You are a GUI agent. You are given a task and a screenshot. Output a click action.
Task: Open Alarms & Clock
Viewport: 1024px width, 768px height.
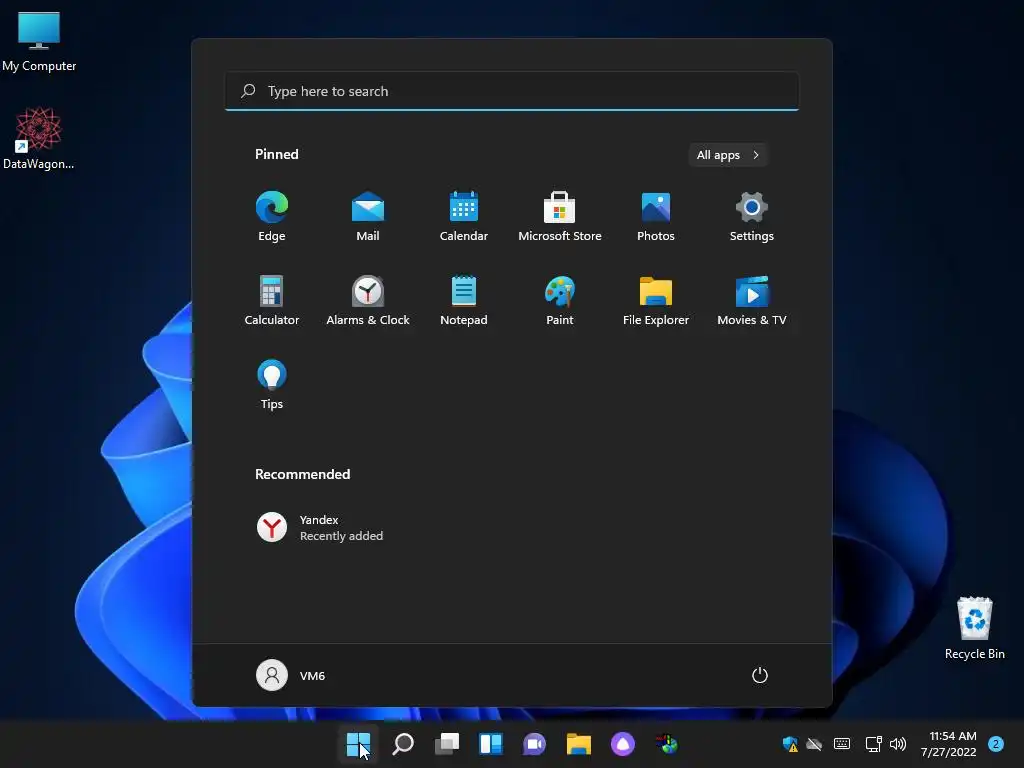[x=368, y=300]
